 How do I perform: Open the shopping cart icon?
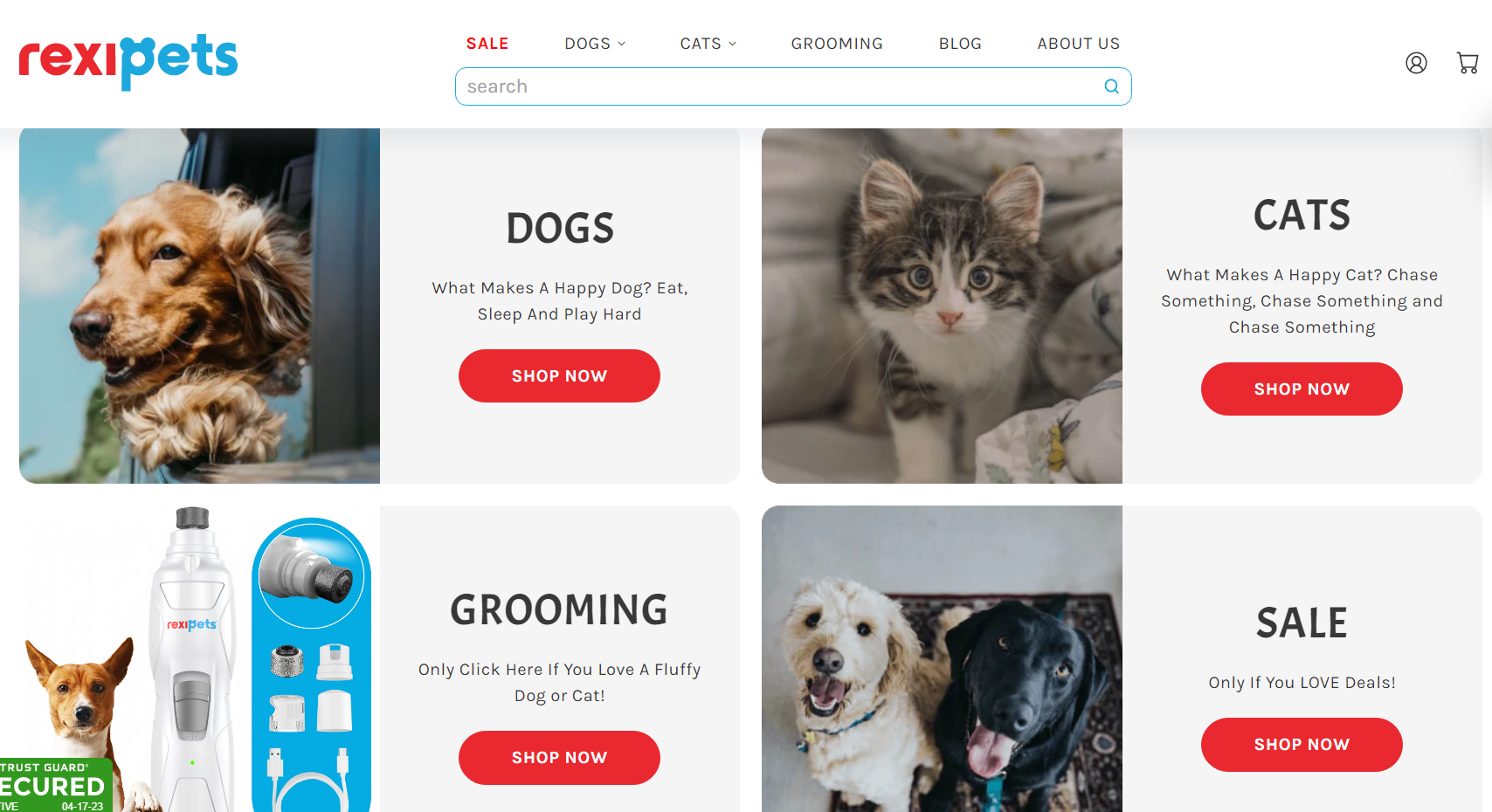pos(1468,63)
